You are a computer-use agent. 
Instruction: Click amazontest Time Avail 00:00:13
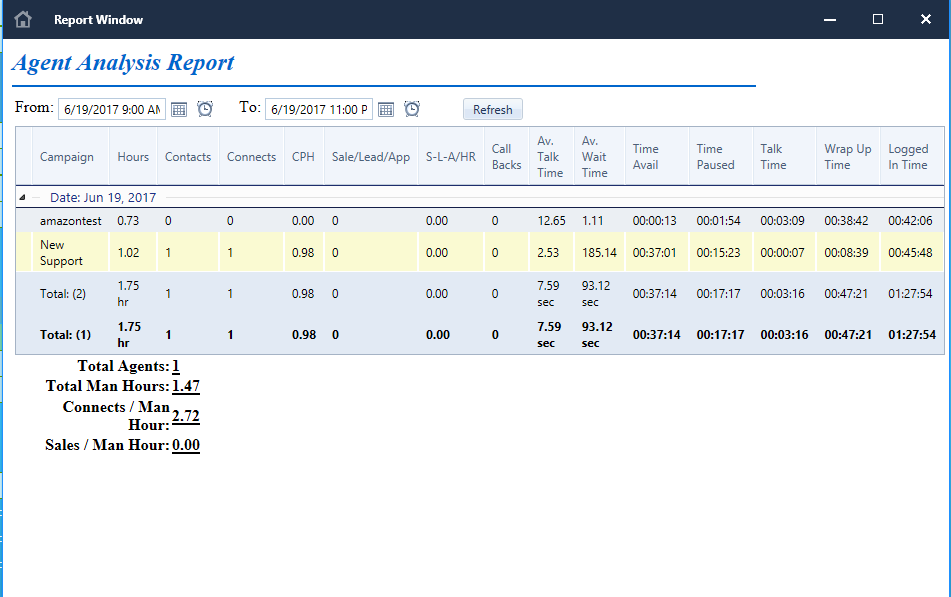tap(654, 221)
